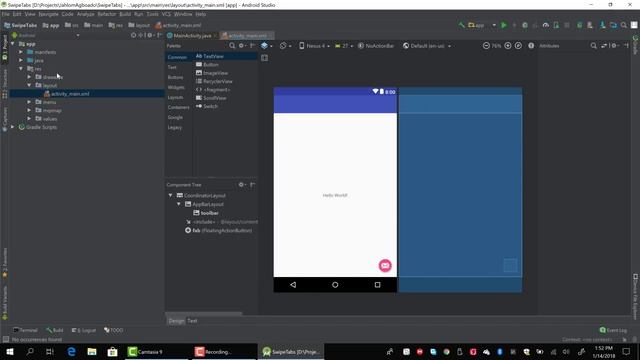Switch to the Text editor tab

coord(192,321)
